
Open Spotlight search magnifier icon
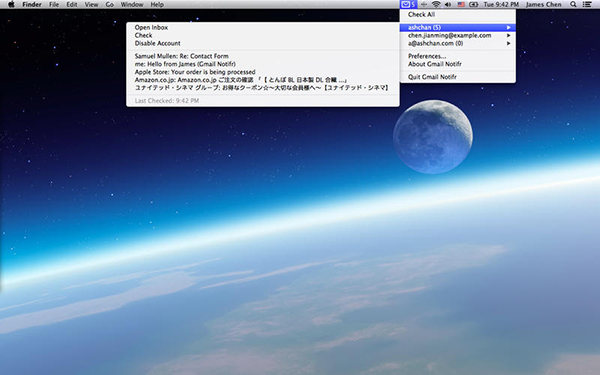(x=573, y=5)
